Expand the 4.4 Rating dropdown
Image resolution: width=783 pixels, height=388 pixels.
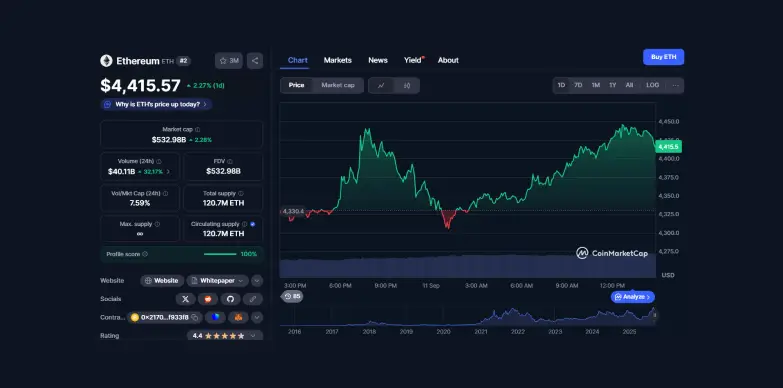(225, 336)
